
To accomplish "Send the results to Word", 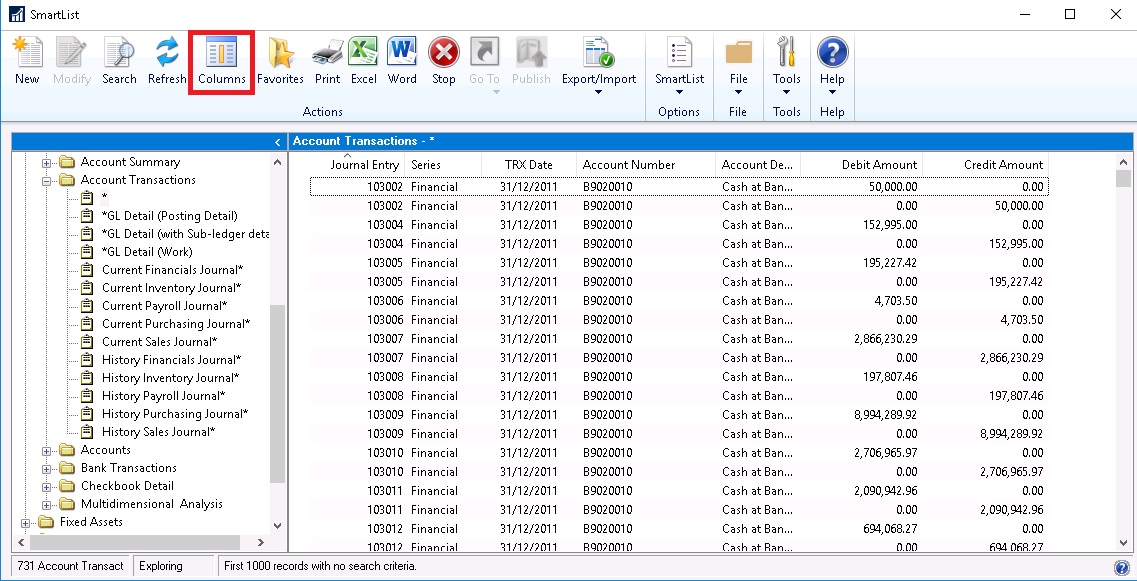I will 401,60.
